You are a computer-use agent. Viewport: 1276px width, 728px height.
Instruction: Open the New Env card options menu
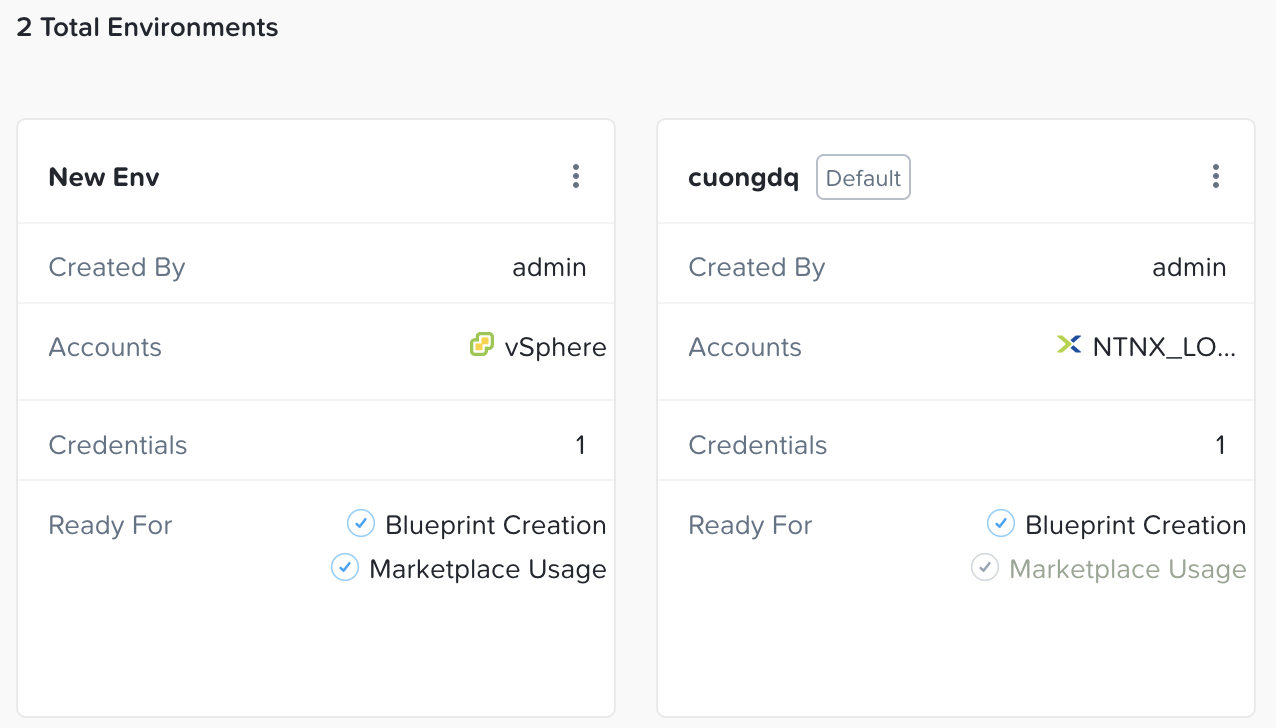coord(575,177)
